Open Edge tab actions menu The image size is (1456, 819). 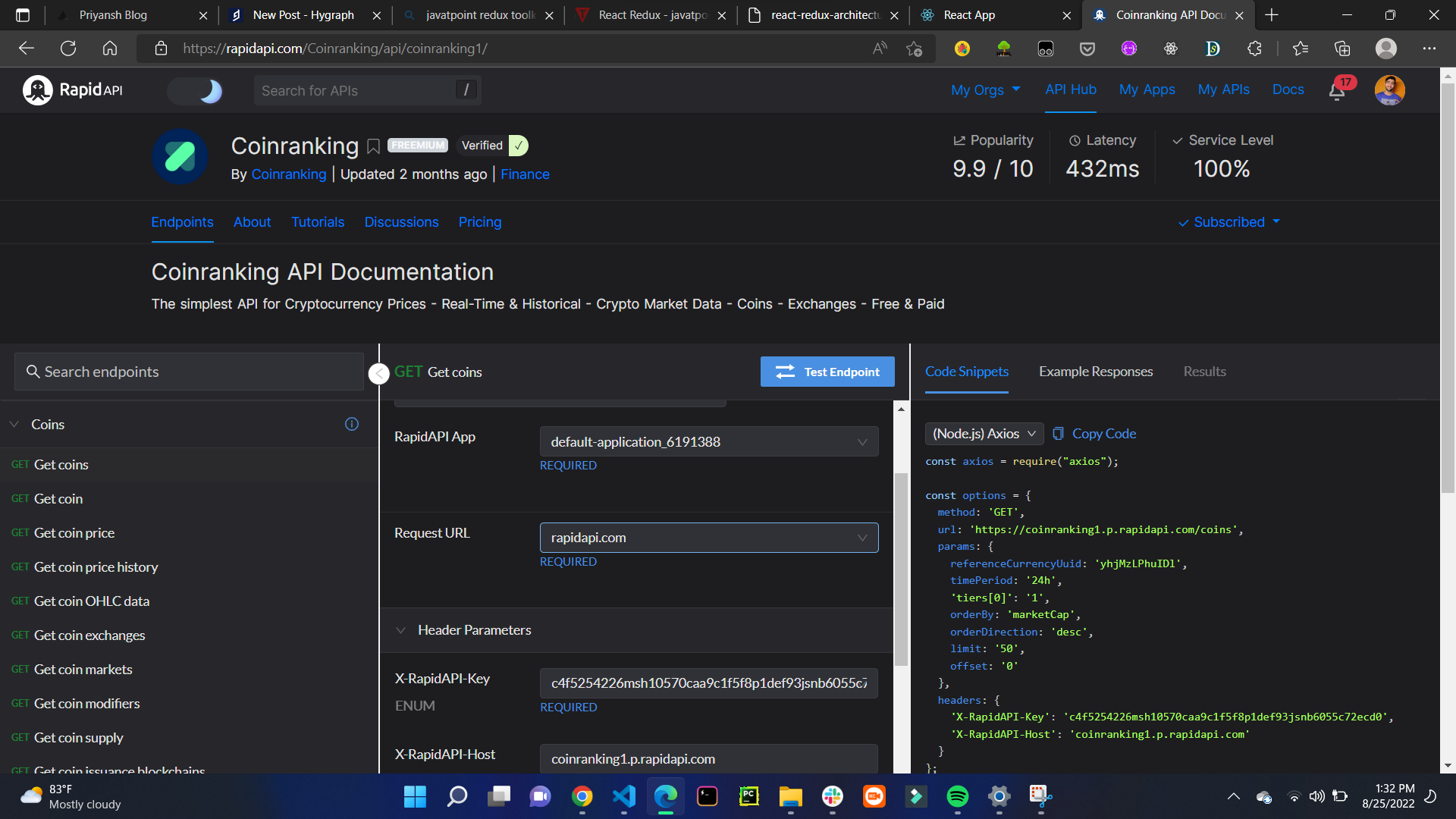[23, 15]
